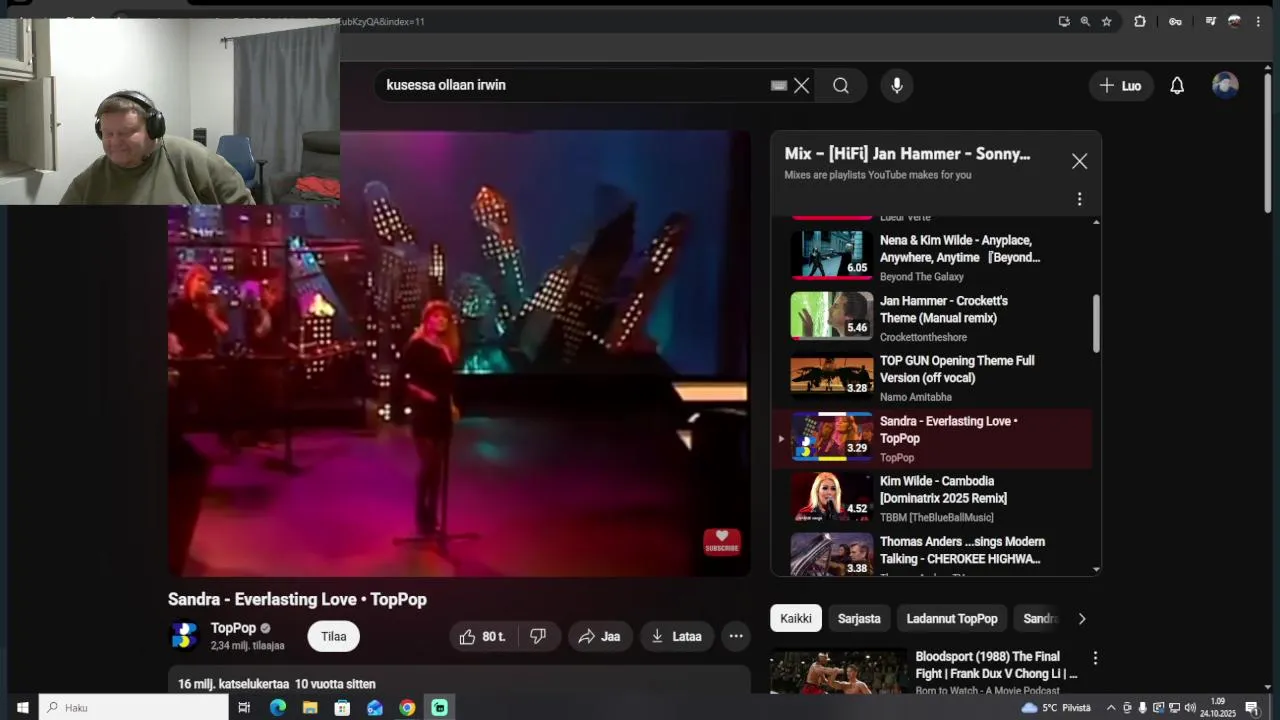Click the red Subscribe watermark on video
1280x720 pixels.
click(x=722, y=541)
